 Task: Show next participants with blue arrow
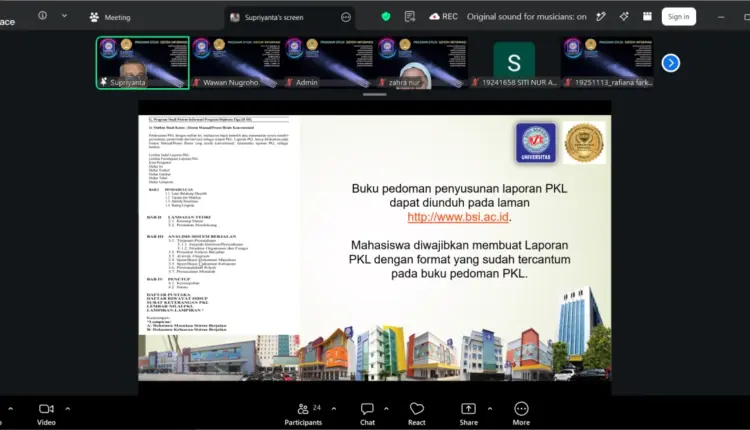pyautogui.click(x=671, y=63)
